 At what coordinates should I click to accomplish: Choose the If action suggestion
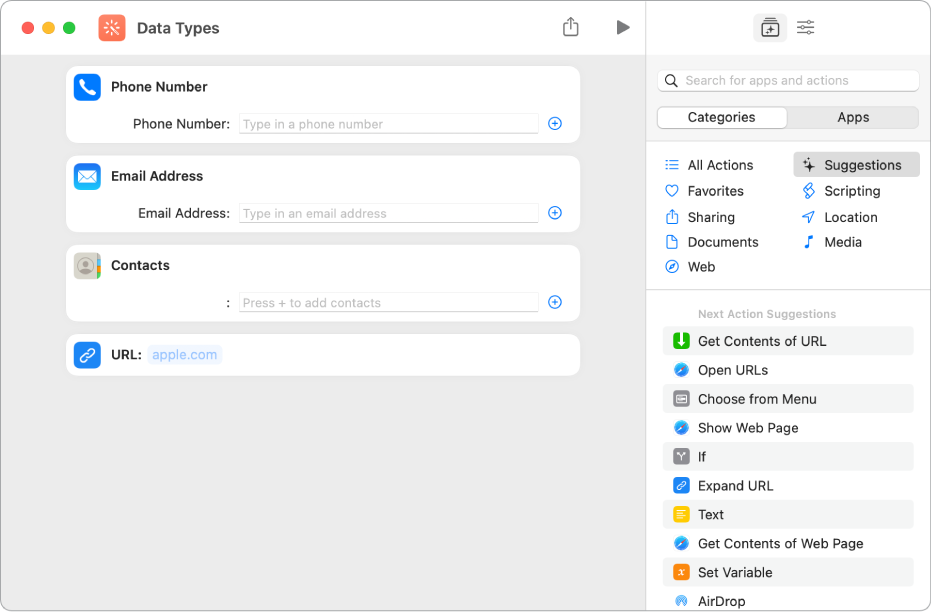coord(702,456)
